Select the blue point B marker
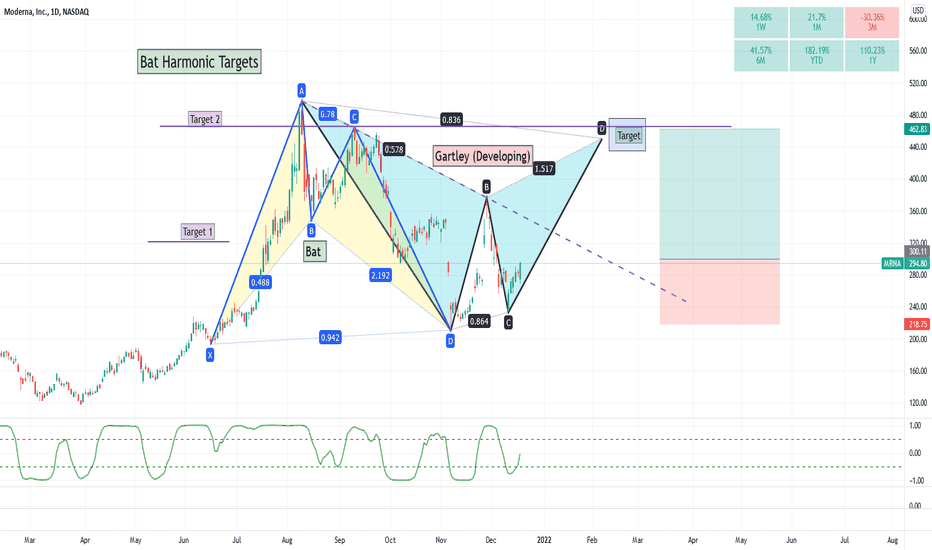Viewport: 932px width, 550px height. (x=311, y=230)
